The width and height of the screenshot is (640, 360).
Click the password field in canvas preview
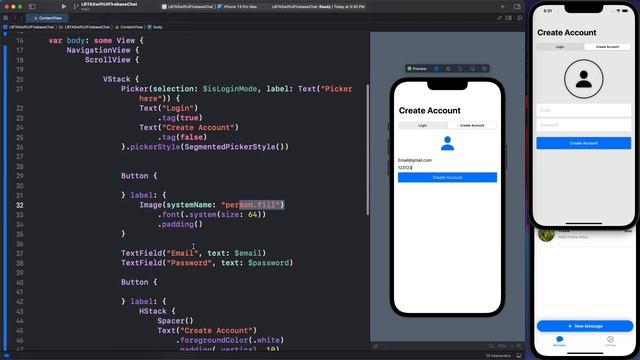(x=447, y=167)
